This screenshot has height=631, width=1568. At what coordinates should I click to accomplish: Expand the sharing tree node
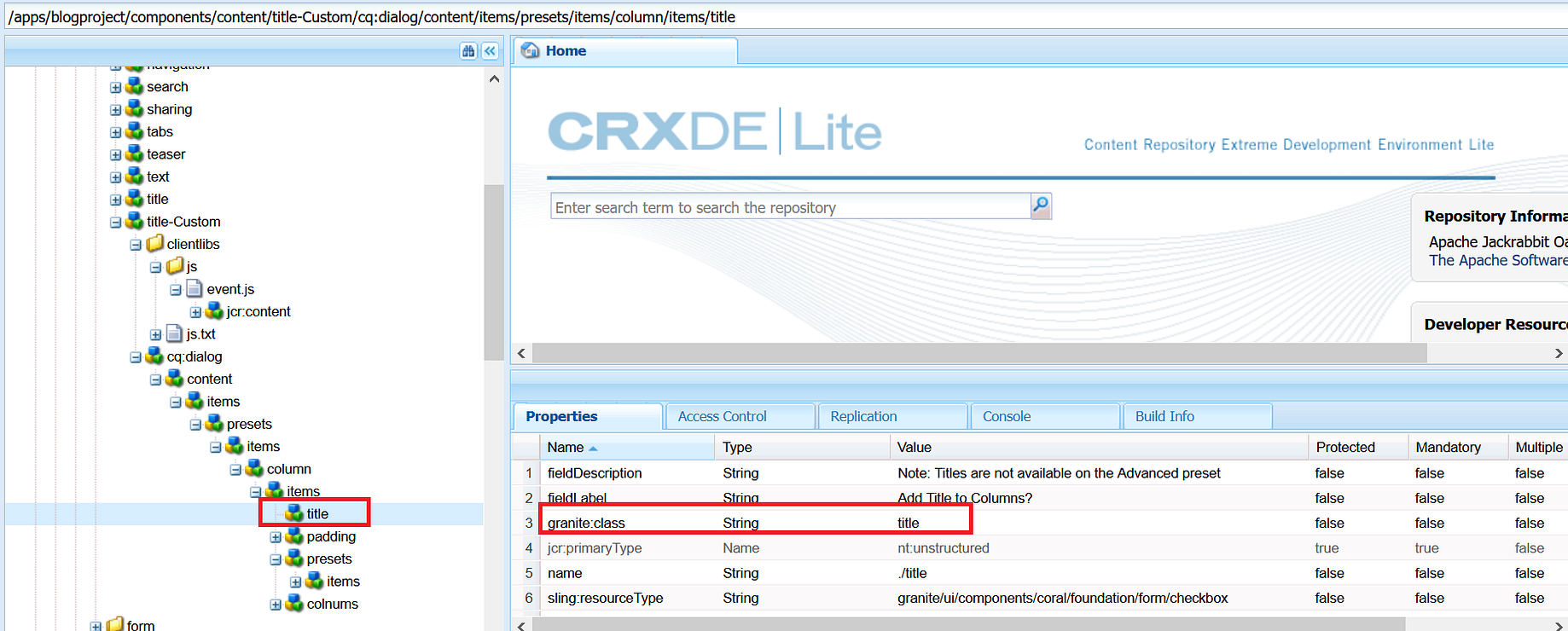click(x=115, y=109)
